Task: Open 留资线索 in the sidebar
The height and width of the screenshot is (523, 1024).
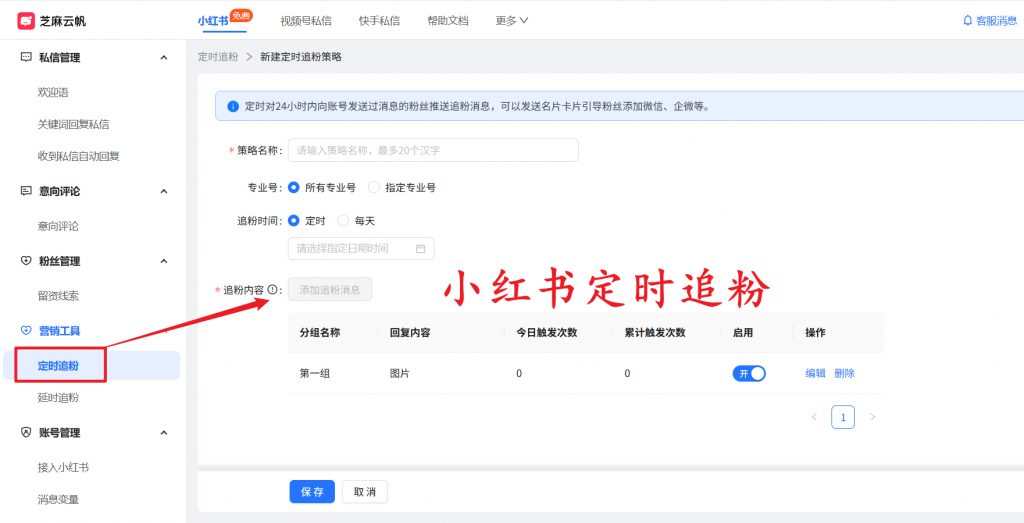Action: point(58,296)
